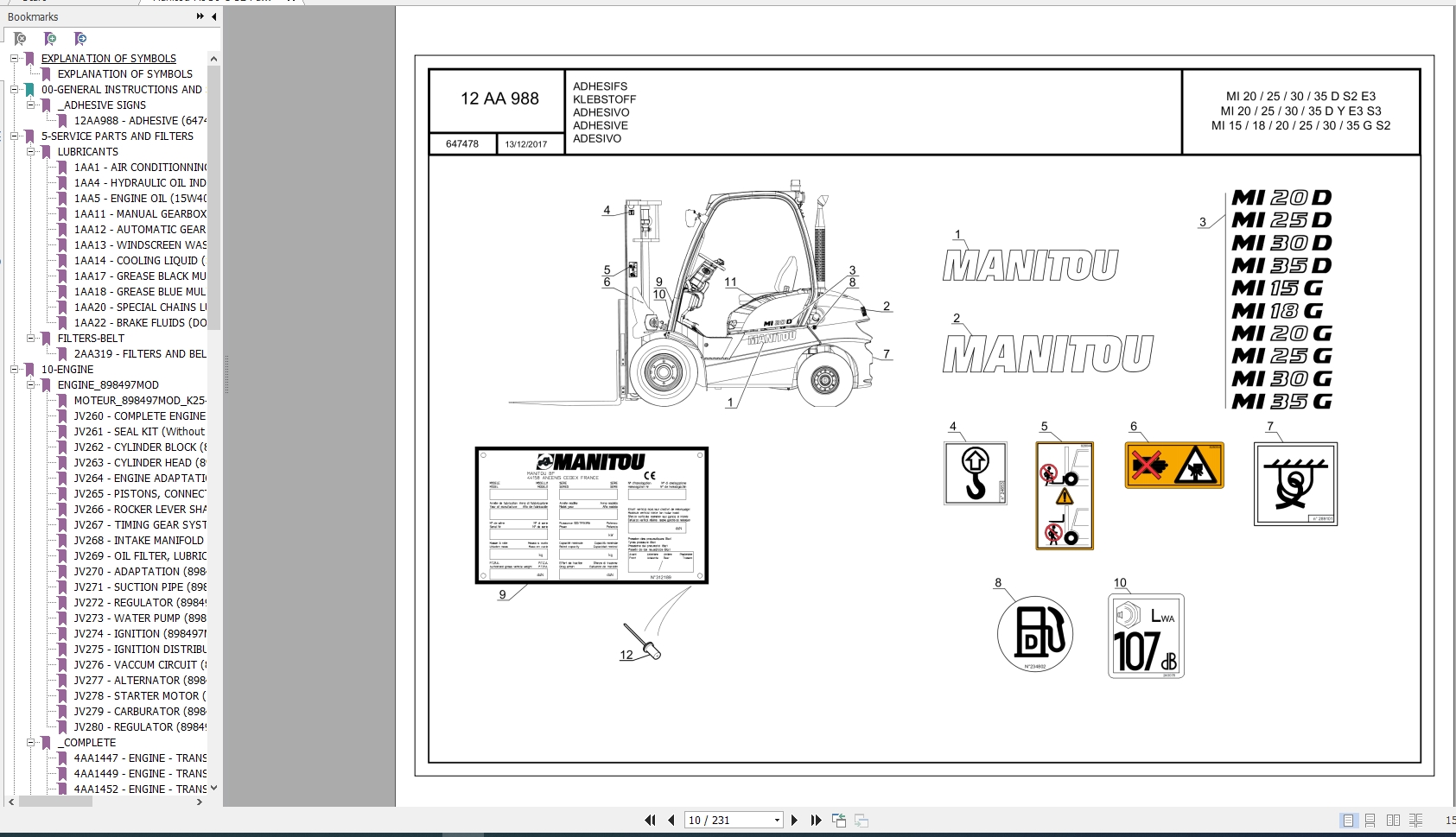The height and width of the screenshot is (837, 1456).
Task: Click the bookmark icon beside JV273 - WATER PUMP
Action: [62, 618]
